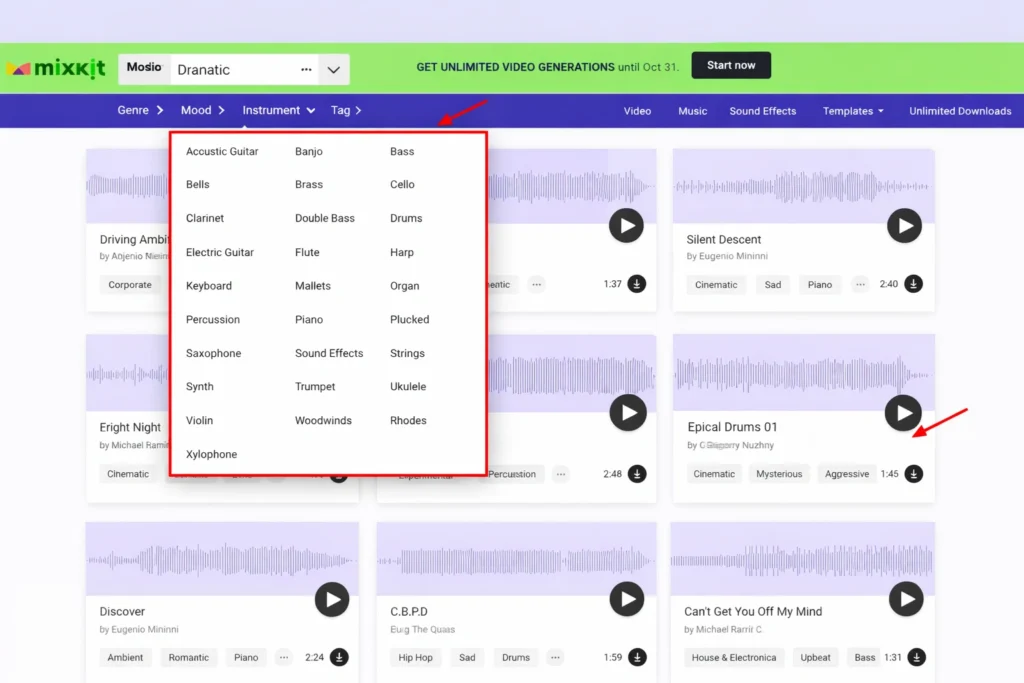Show more tags for Silent Descent
Viewport: 1024px width, 683px height.
pos(860,285)
